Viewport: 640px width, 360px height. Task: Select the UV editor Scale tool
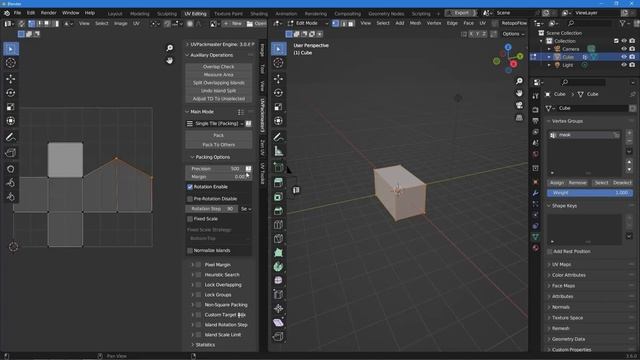[11, 107]
